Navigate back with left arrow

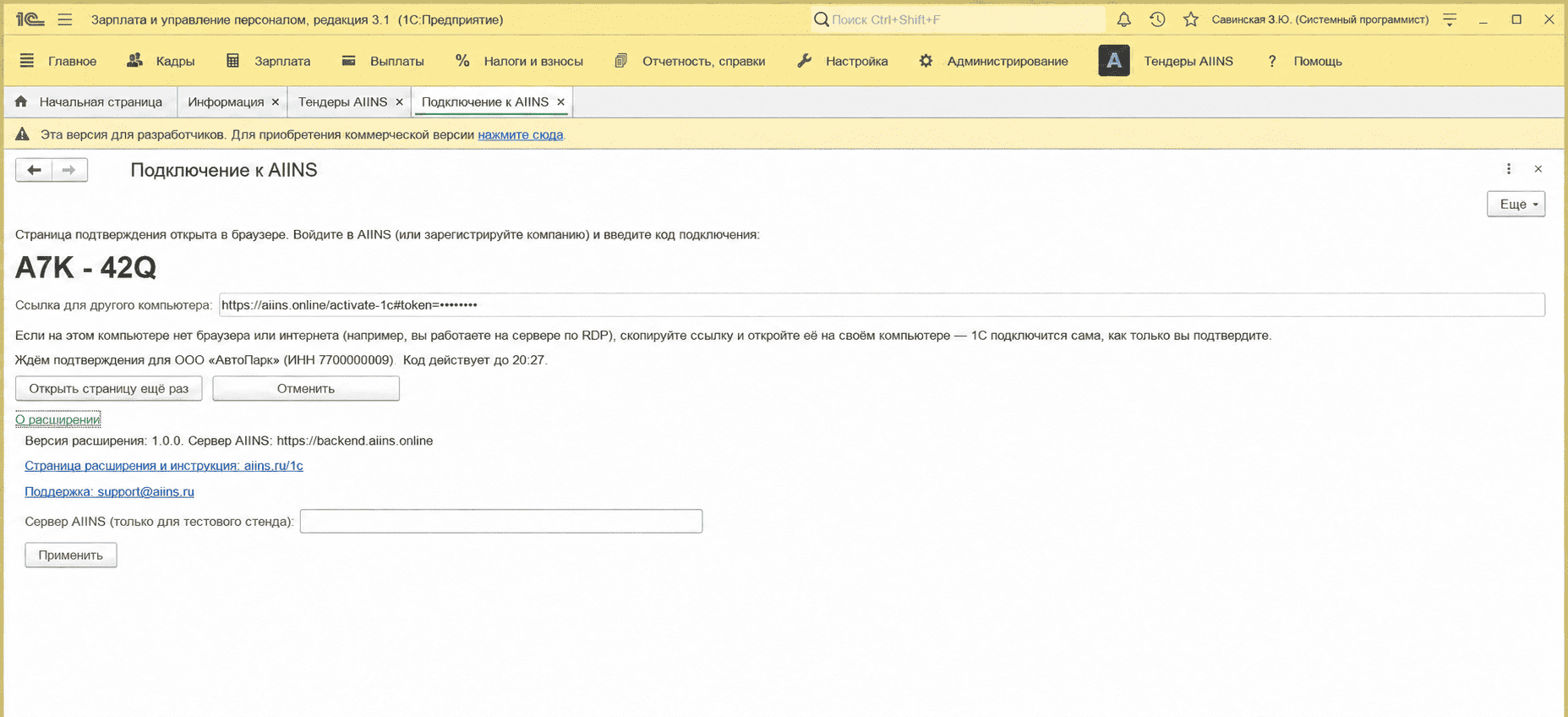pos(34,170)
